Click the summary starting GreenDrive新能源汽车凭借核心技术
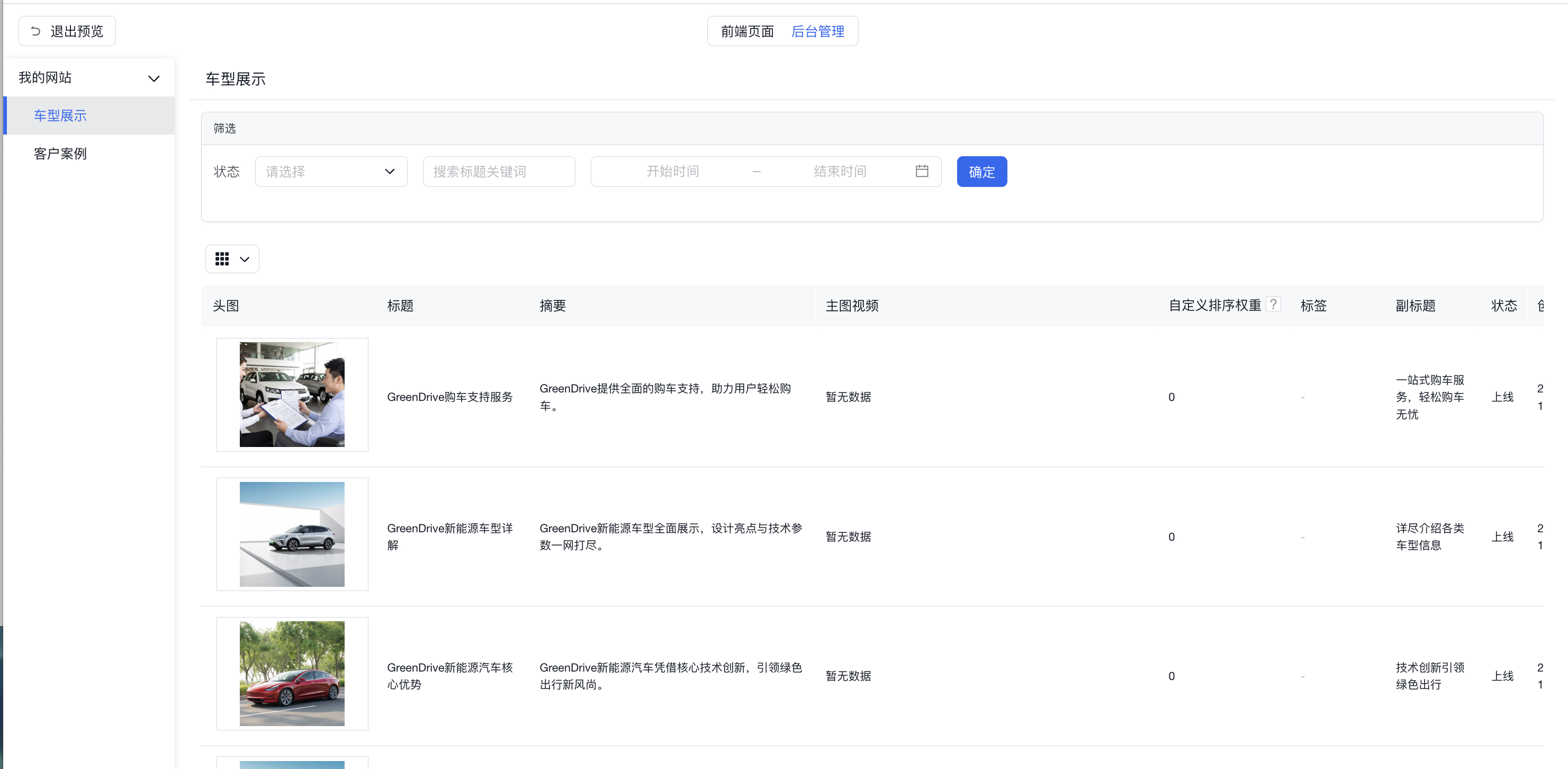This screenshot has height=769, width=1568. click(x=671, y=676)
